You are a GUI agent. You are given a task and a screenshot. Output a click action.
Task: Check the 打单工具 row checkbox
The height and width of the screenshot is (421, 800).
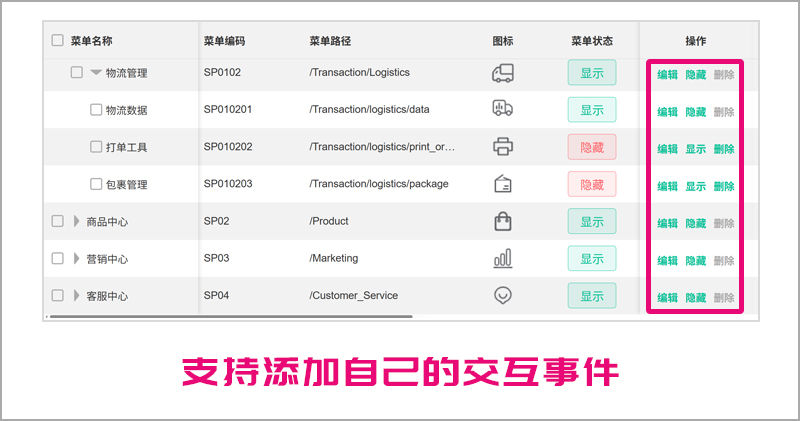click(x=96, y=146)
